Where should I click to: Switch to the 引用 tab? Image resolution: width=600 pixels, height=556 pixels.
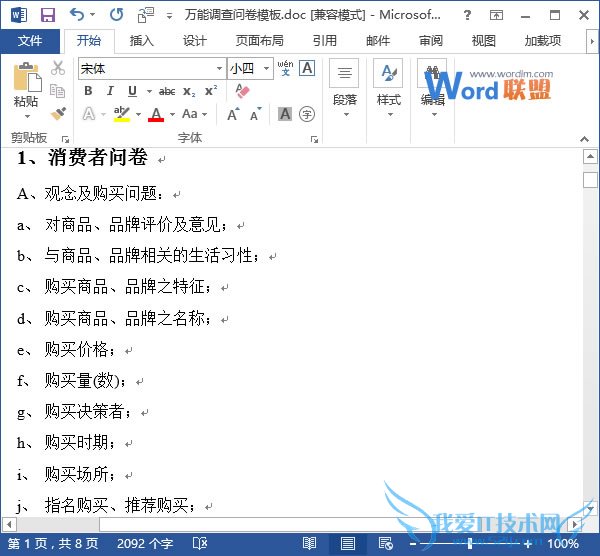324,41
